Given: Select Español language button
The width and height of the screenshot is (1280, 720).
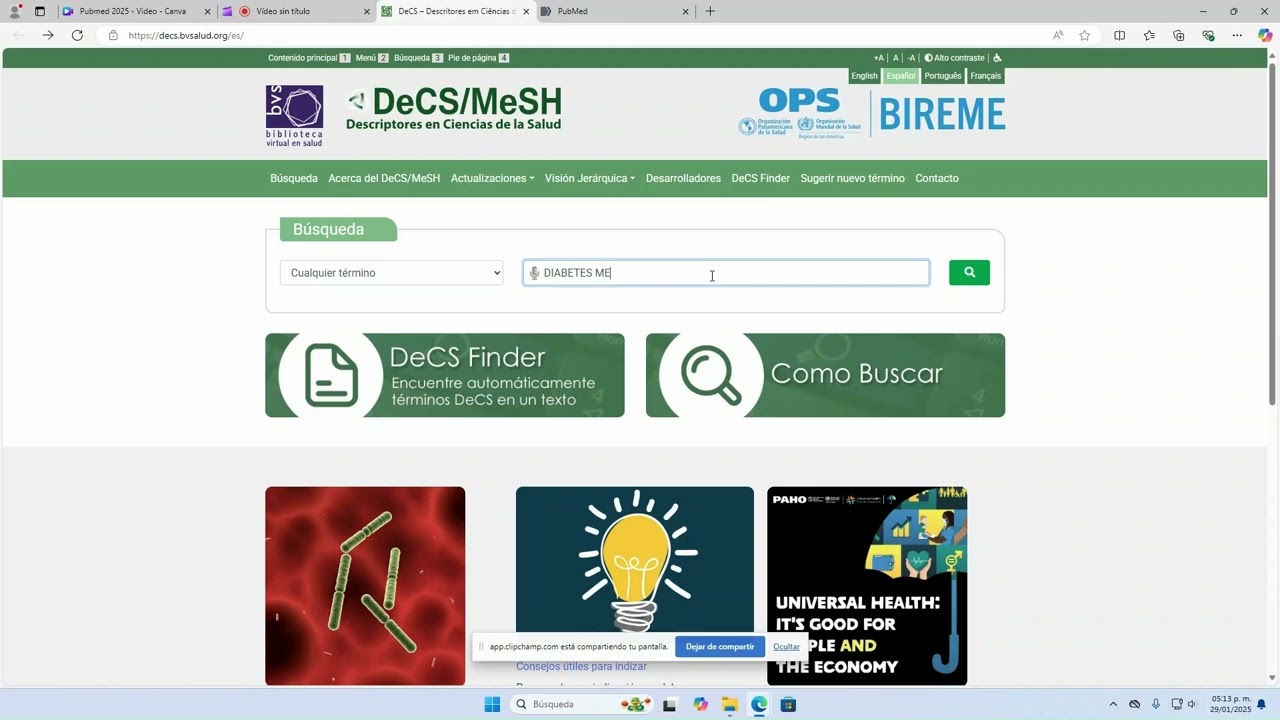Looking at the screenshot, I should tap(900, 76).
